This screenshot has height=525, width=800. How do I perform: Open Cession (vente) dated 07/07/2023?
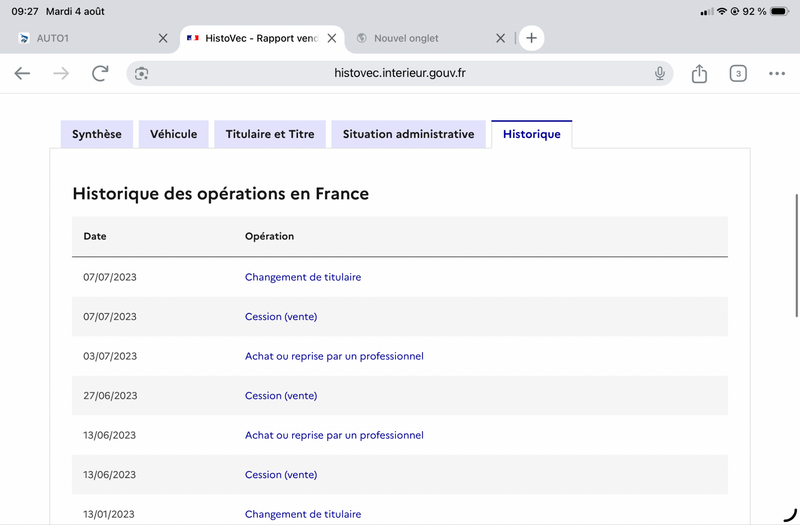pyautogui.click(x=281, y=316)
